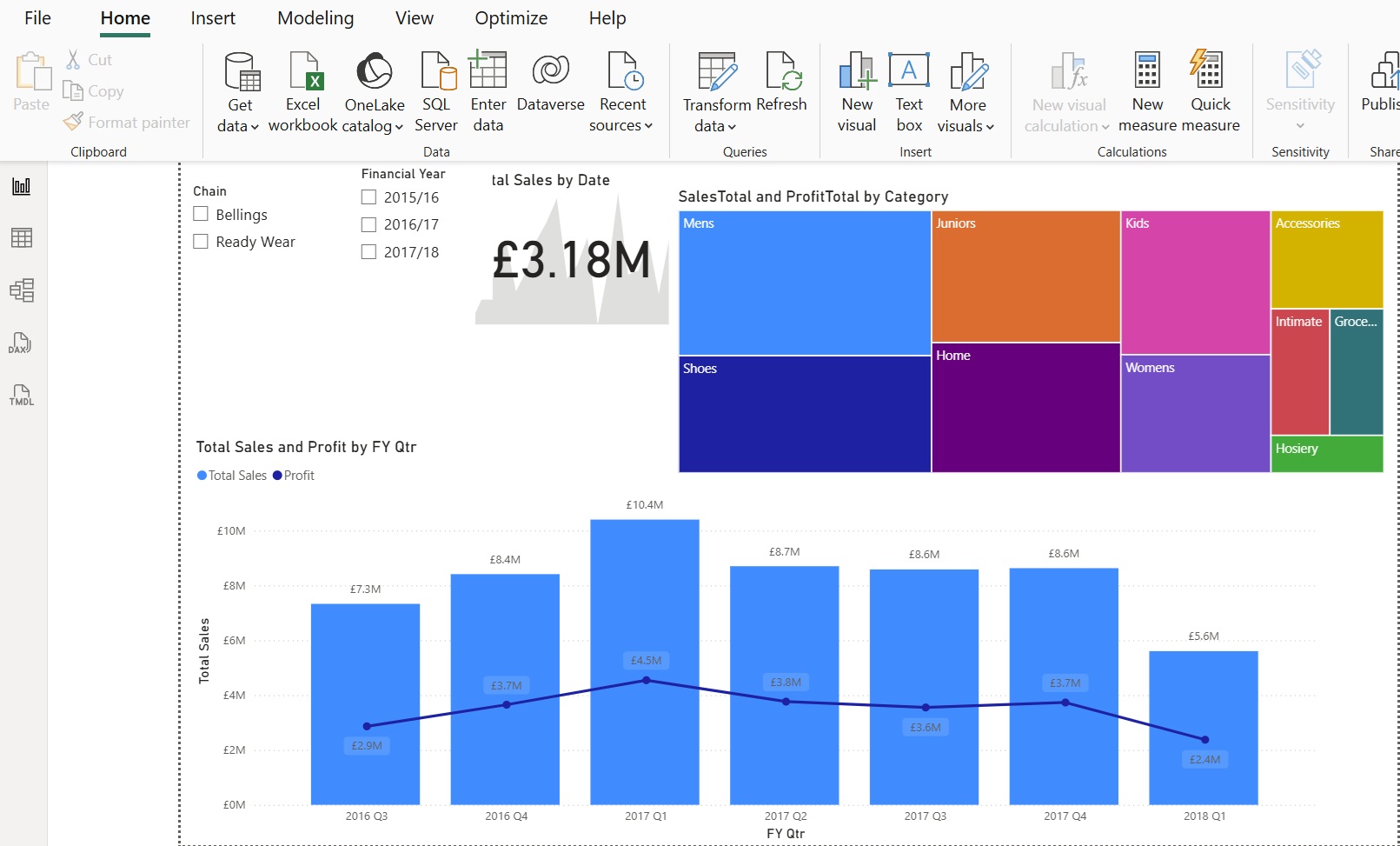Viewport: 1400px width, 846px height.
Task: Click the Profit legend color dot
Action: tap(276, 476)
